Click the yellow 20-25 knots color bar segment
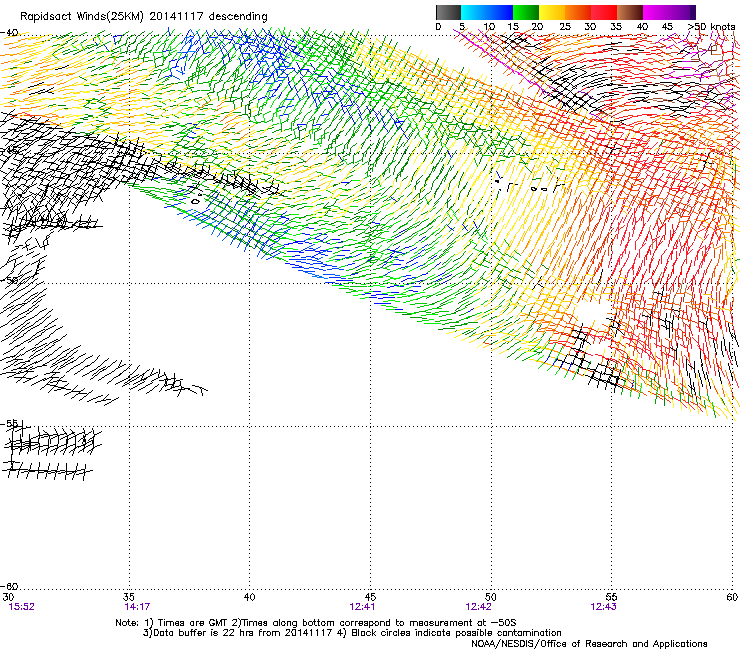The image size is (740, 650). 552,12
